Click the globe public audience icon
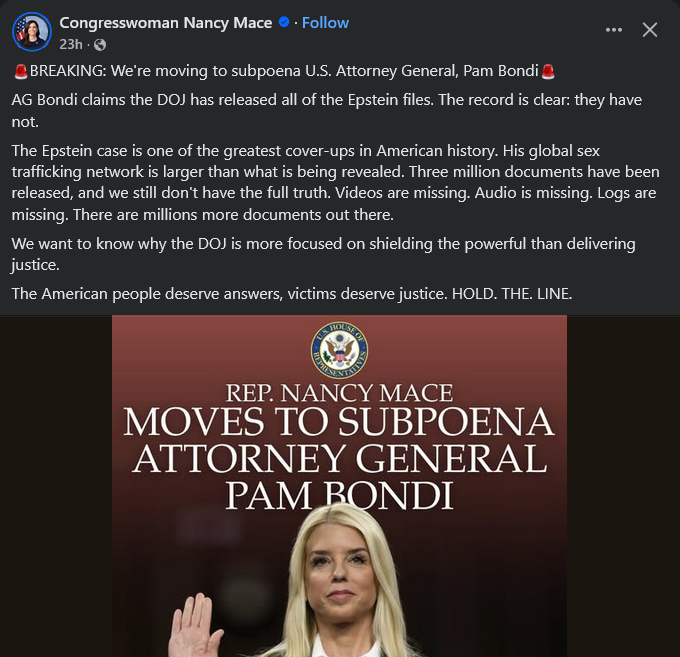This screenshot has height=657, width=680. pos(100,45)
